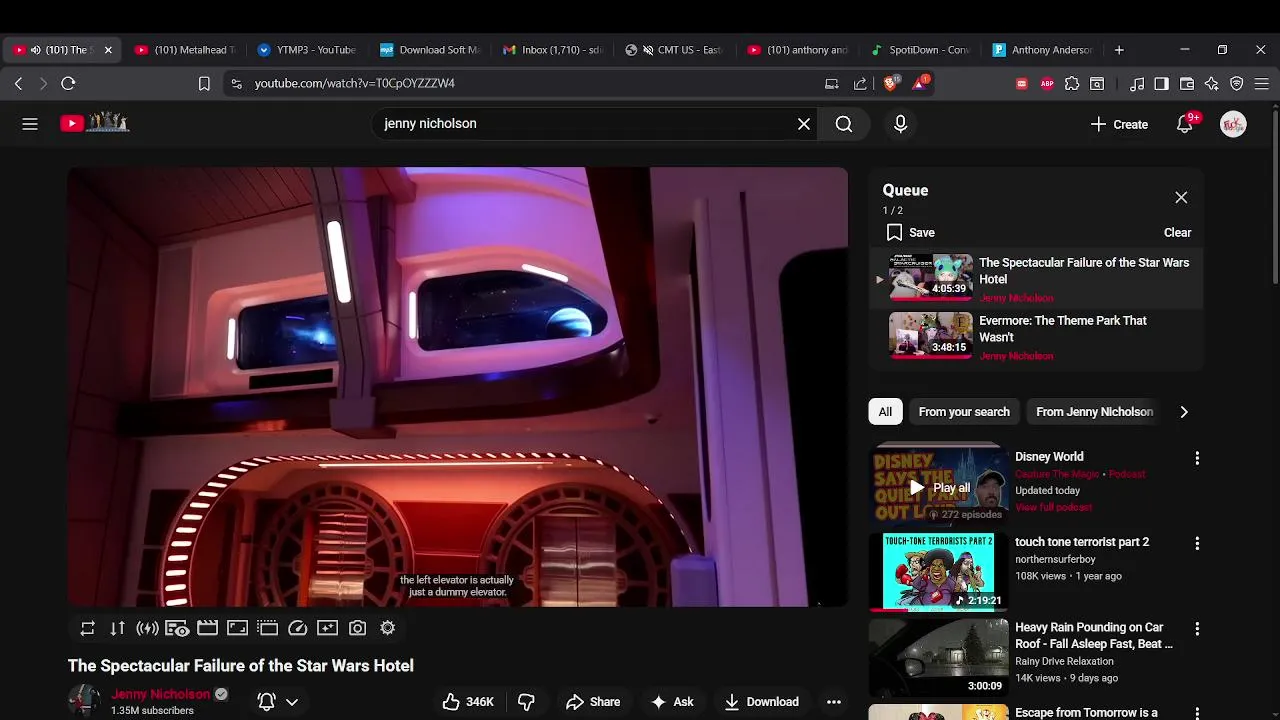The image size is (1280, 720).
Task: Open the playback speed gauge icon
Action: (297, 628)
